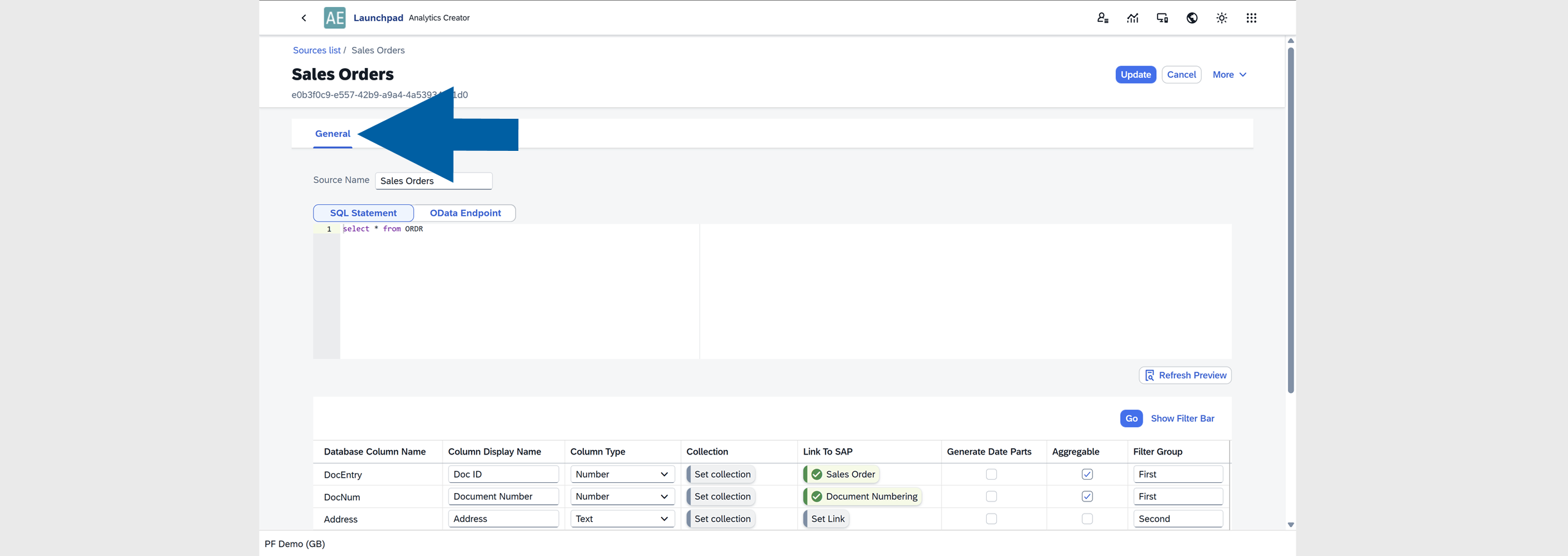Click the vertical page scrollbar
The height and width of the screenshot is (556, 1568).
pos(1291,218)
